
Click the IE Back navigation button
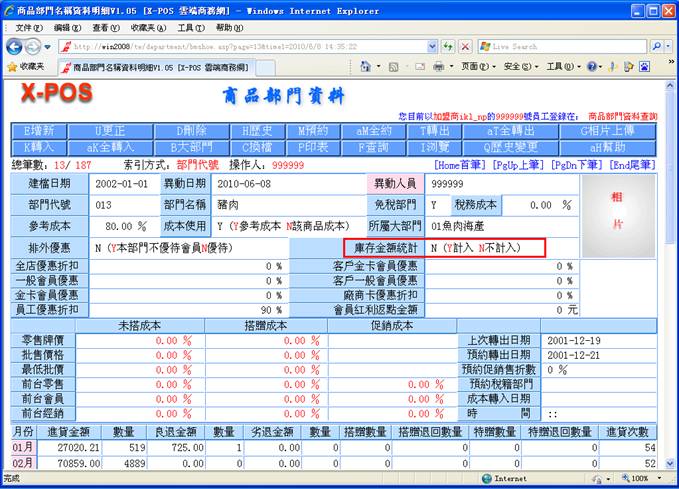14,47
